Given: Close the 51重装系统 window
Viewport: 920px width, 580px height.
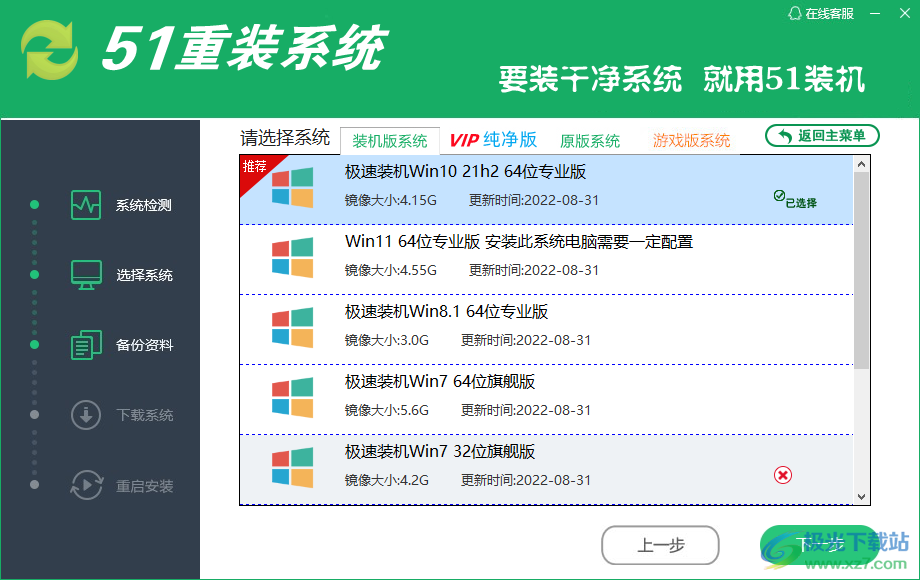Looking at the screenshot, I should pyautogui.click(x=905, y=13).
